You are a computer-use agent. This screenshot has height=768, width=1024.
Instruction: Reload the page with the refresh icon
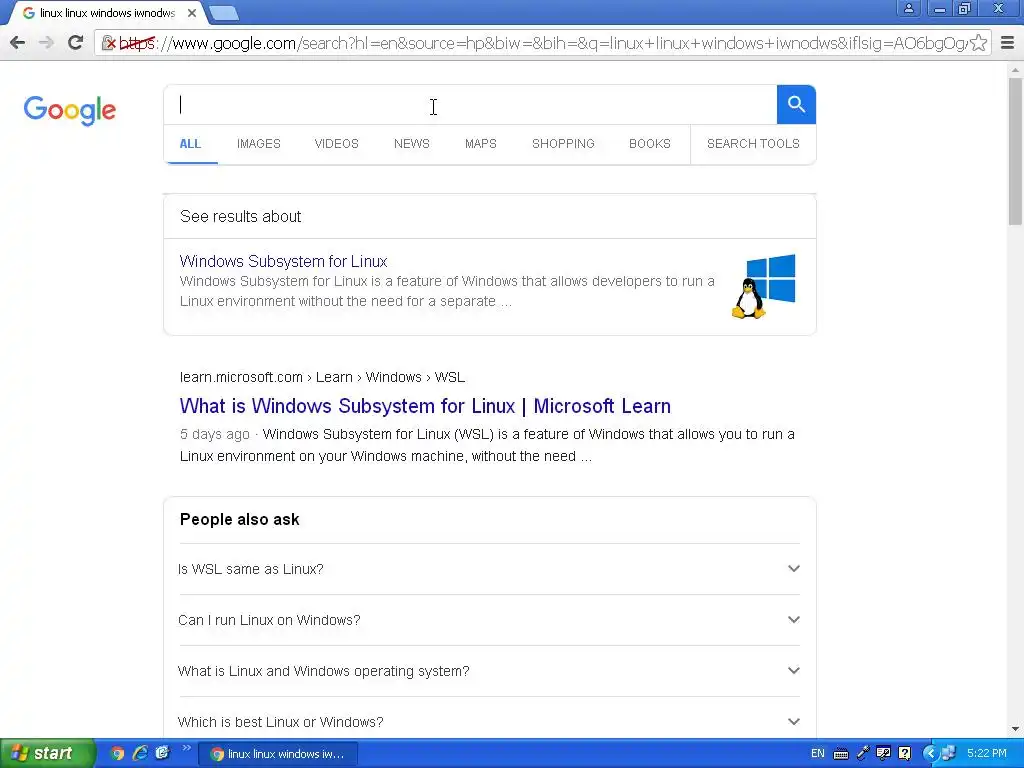coord(75,43)
